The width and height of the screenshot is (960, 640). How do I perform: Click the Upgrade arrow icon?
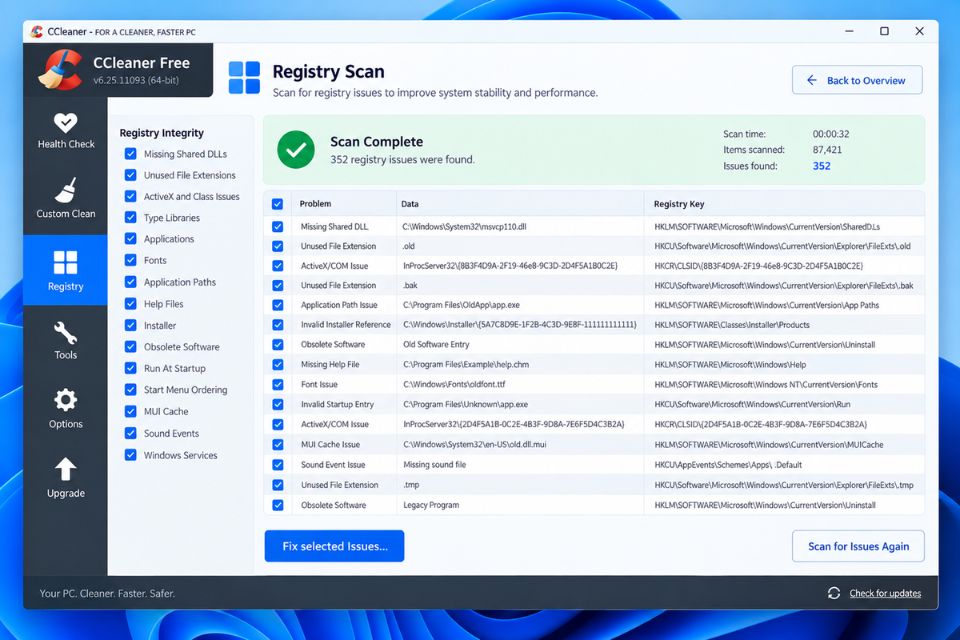66,470
